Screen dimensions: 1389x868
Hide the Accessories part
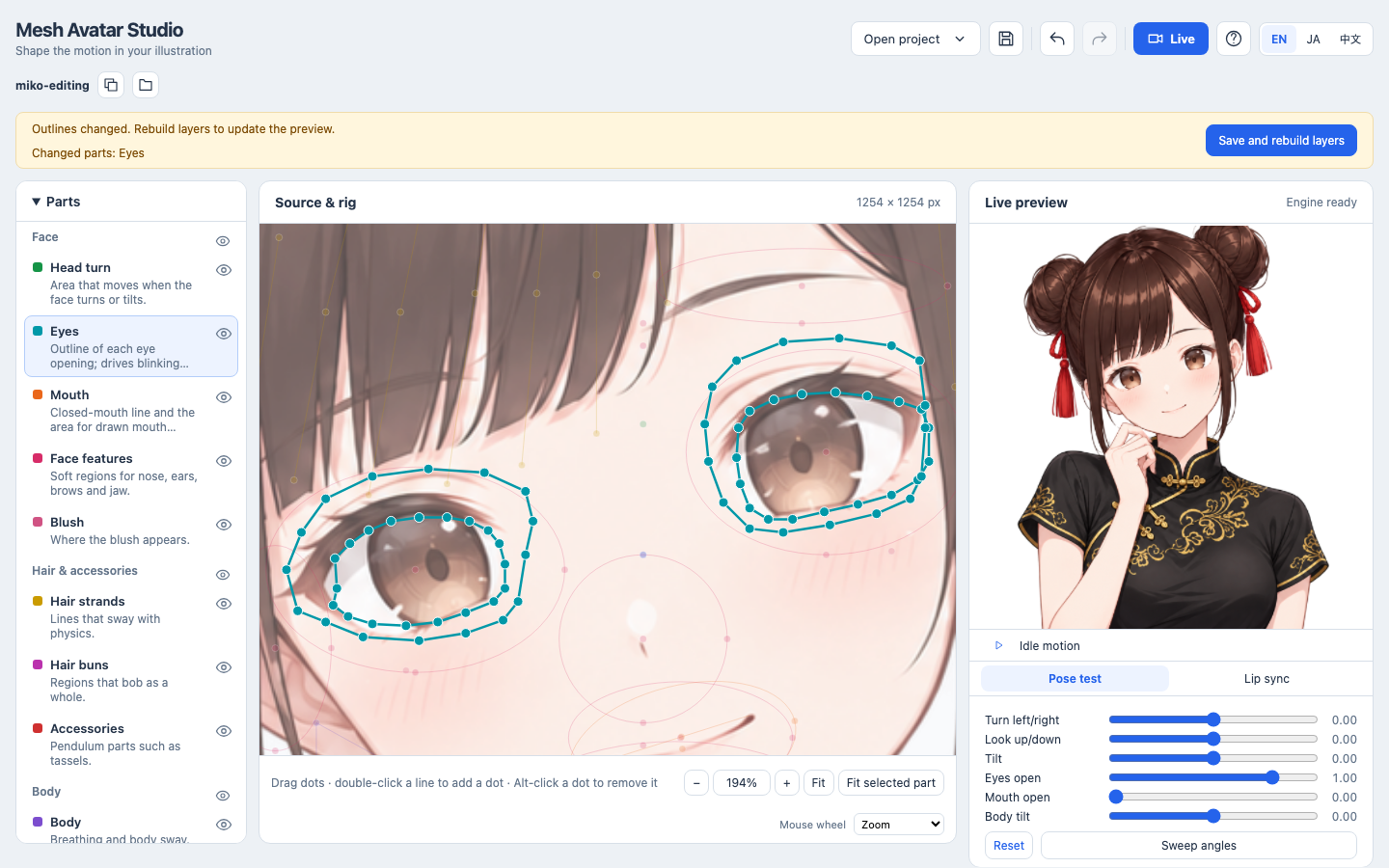click(x=224, y=731)
